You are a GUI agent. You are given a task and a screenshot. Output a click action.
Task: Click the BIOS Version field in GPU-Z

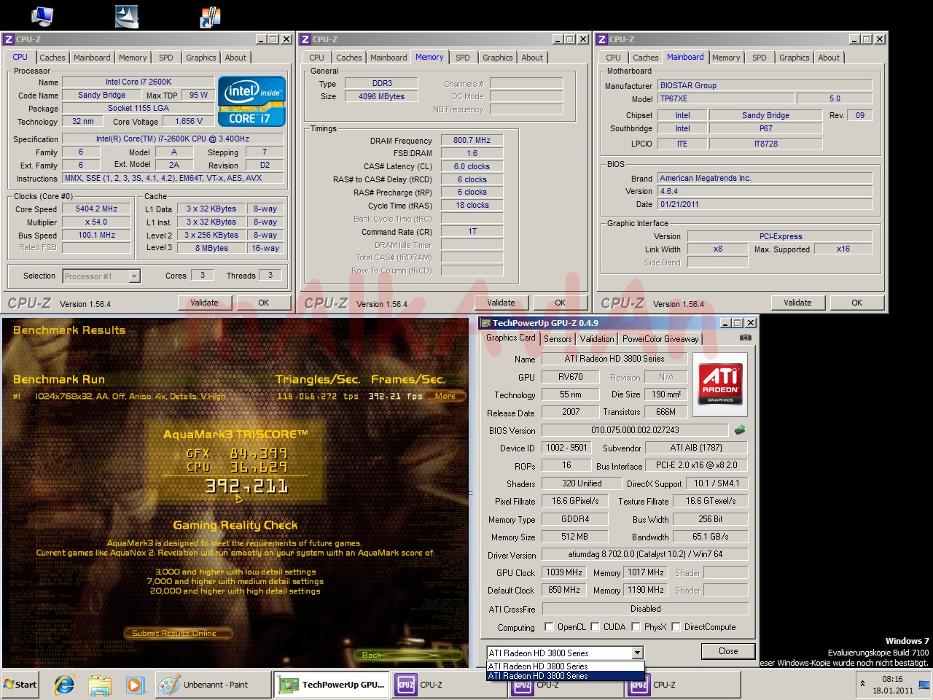(x=635, y=430)
